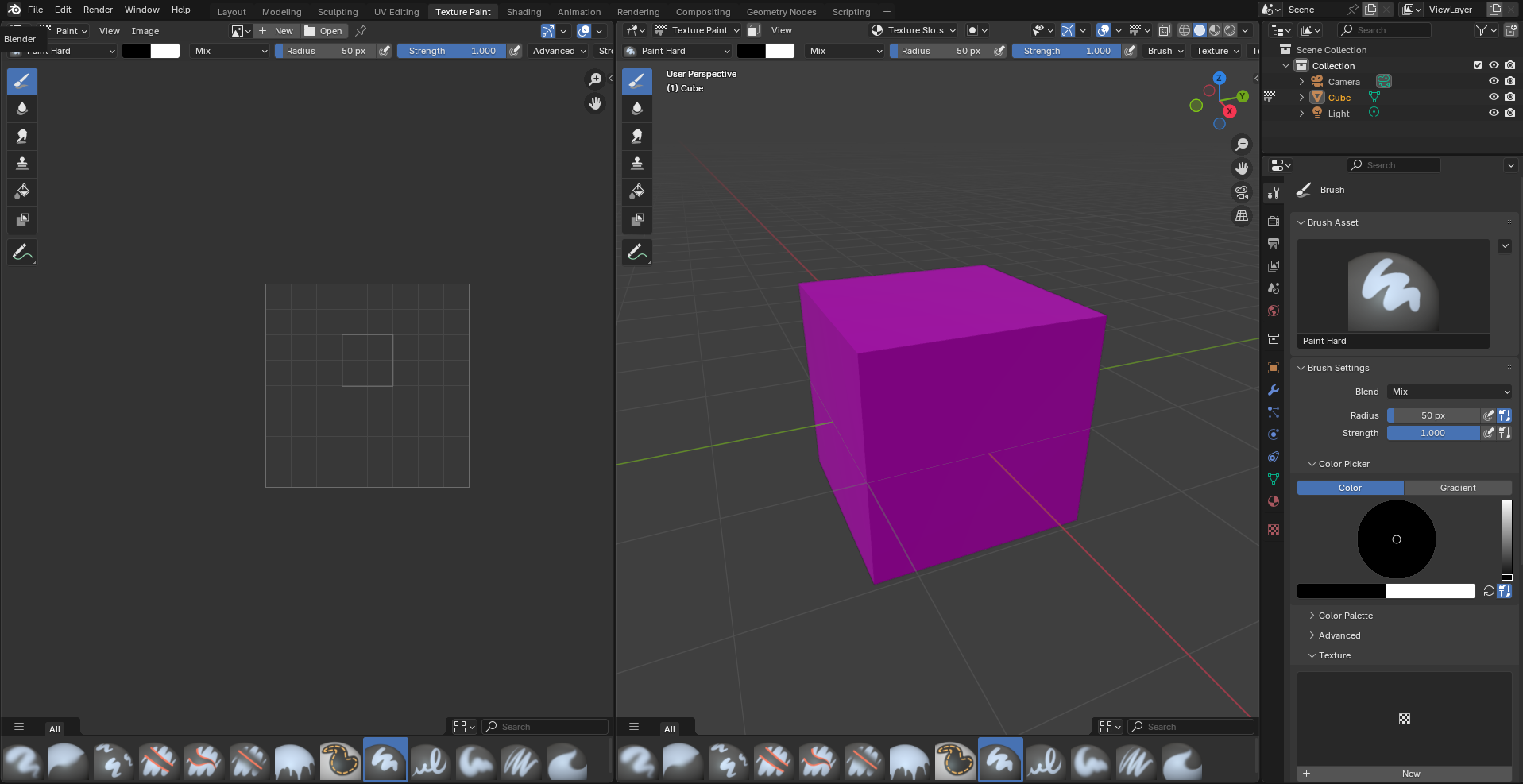Image resolution: width=1523 pixels, height=784 pixels.
Task: Click the red X axis on navigation gizmo
Action: [1230, 111]
